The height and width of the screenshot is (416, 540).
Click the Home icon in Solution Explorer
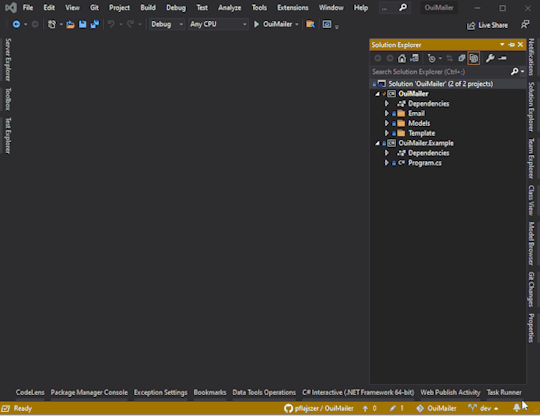click(x=402, y=59)
